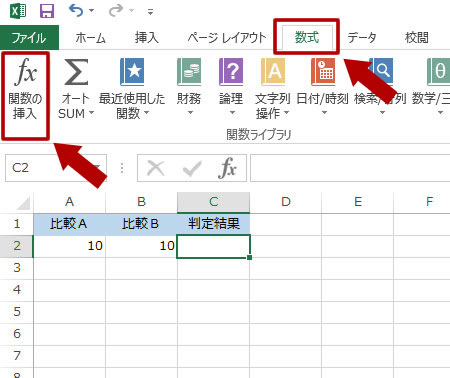Select column D header
Screen dimensions: 450x378
(x=286, y=202)
